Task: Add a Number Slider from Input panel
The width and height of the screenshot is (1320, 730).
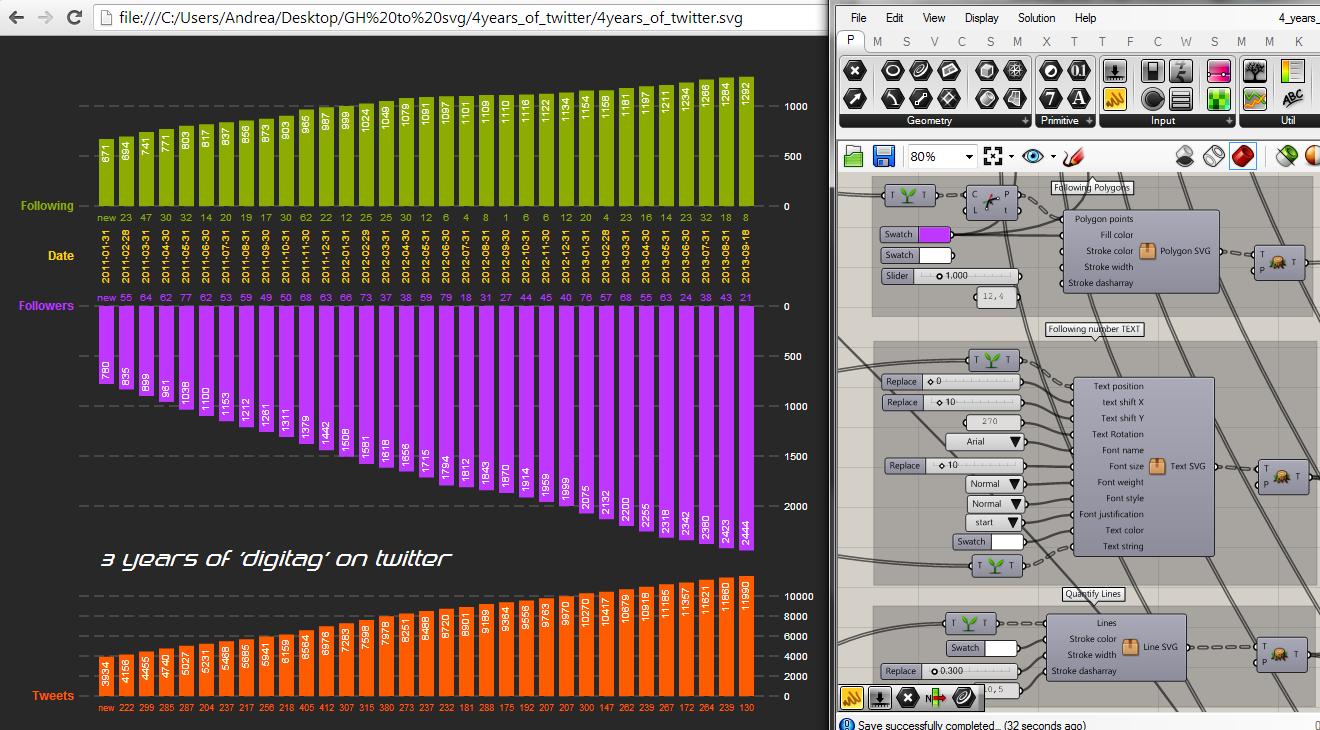Action: (1115, 71)
